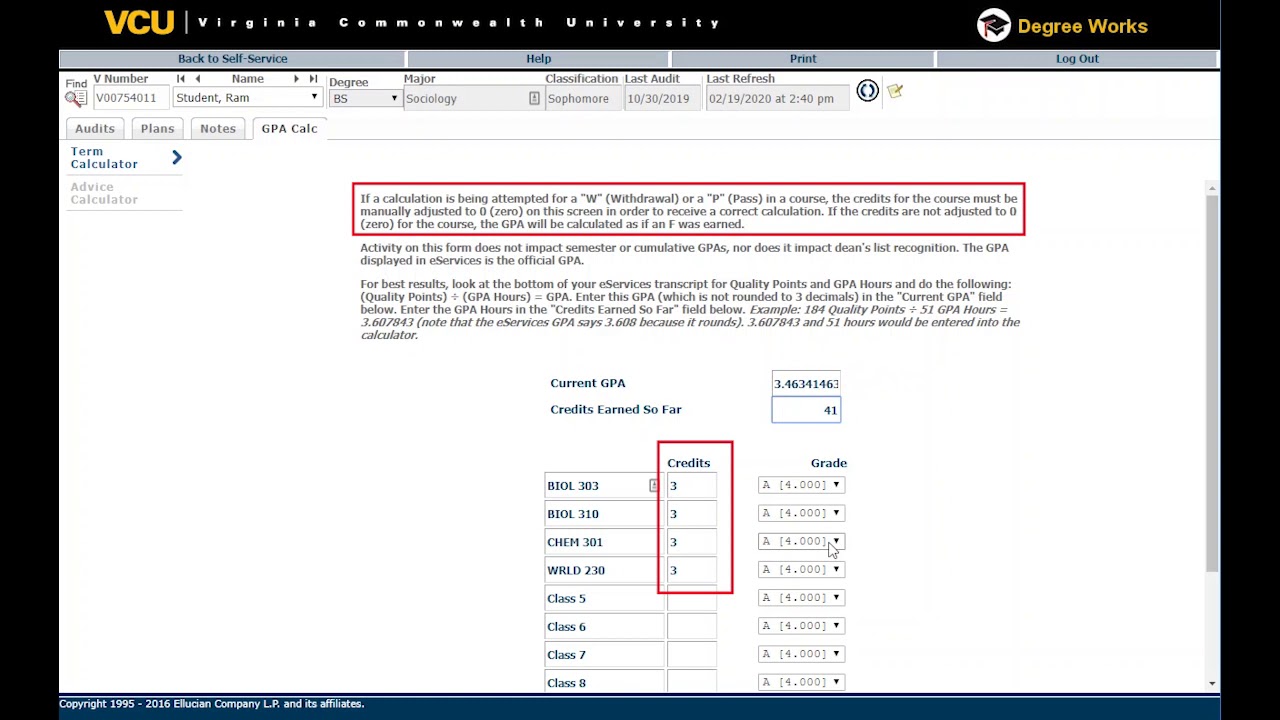
Task: Click the BIOL 310 credits field
Action: (692, 514)
